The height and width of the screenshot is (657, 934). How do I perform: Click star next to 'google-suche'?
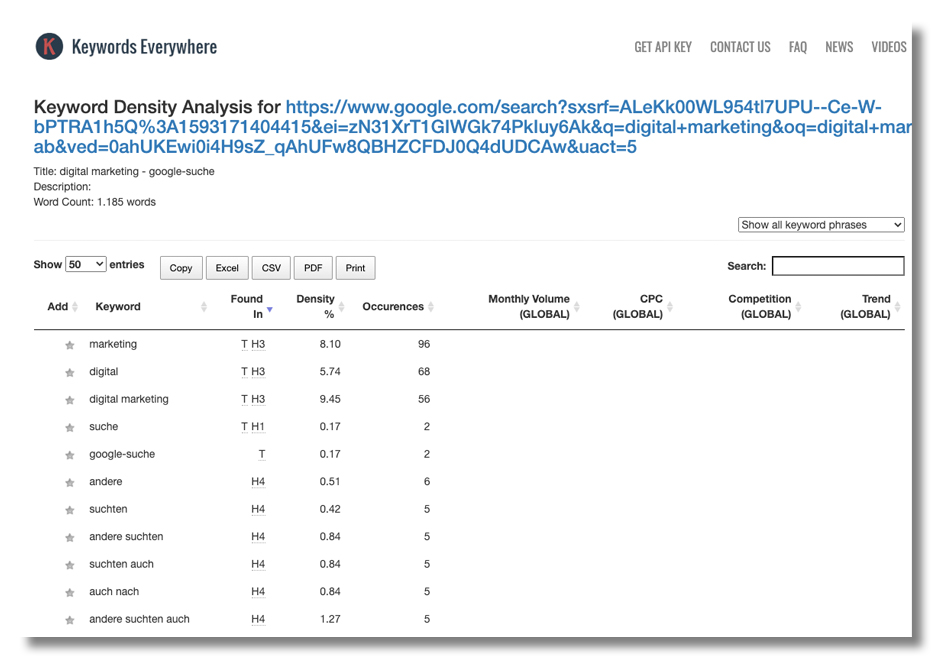point(70,456)
